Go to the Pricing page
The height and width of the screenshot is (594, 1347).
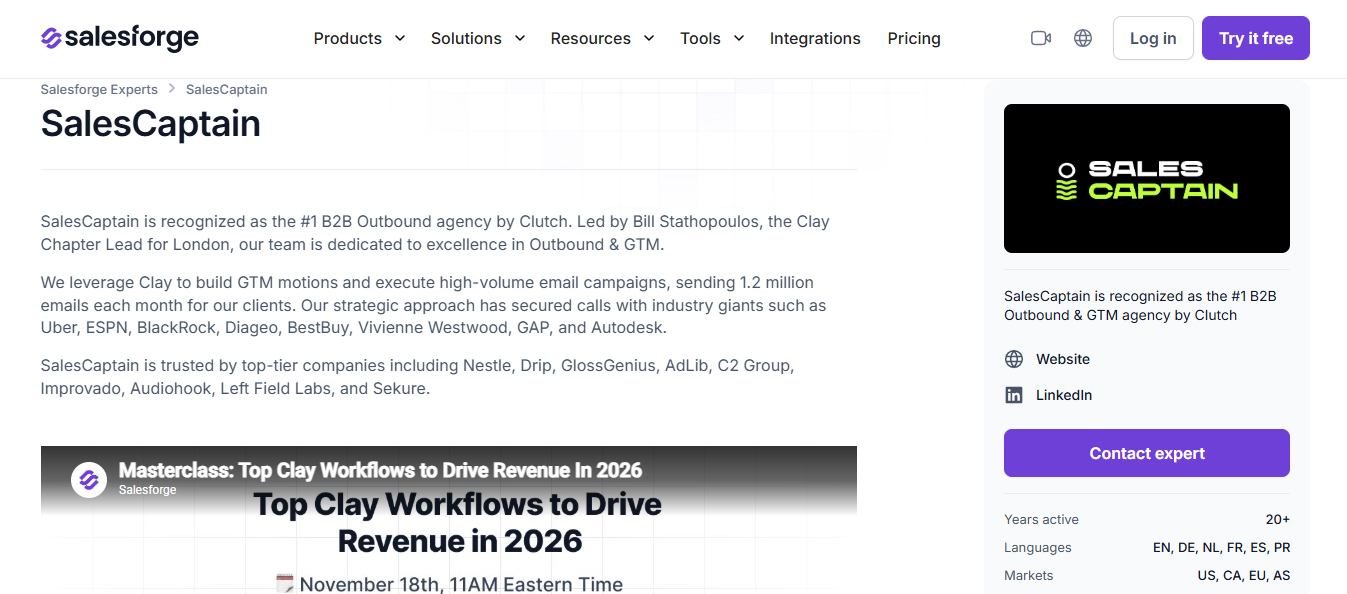914,38
